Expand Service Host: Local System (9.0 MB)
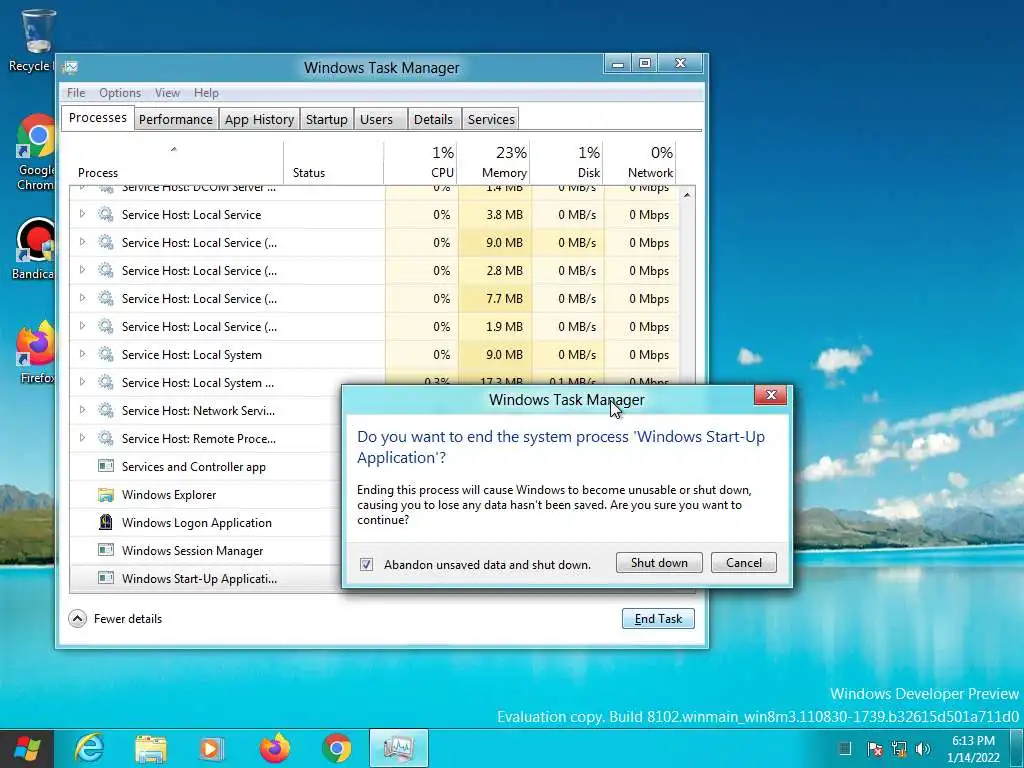The height and width of the screenshot is (768, 1024). click(x=82, y=354)
